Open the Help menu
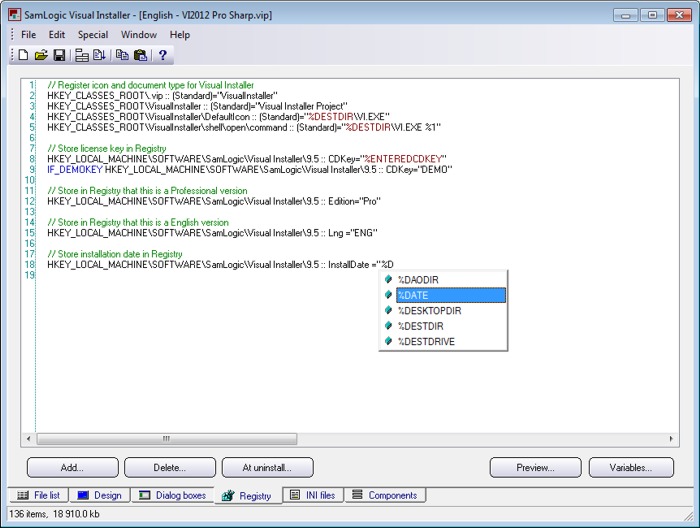 pyautogui.click(x=179, y=35)
